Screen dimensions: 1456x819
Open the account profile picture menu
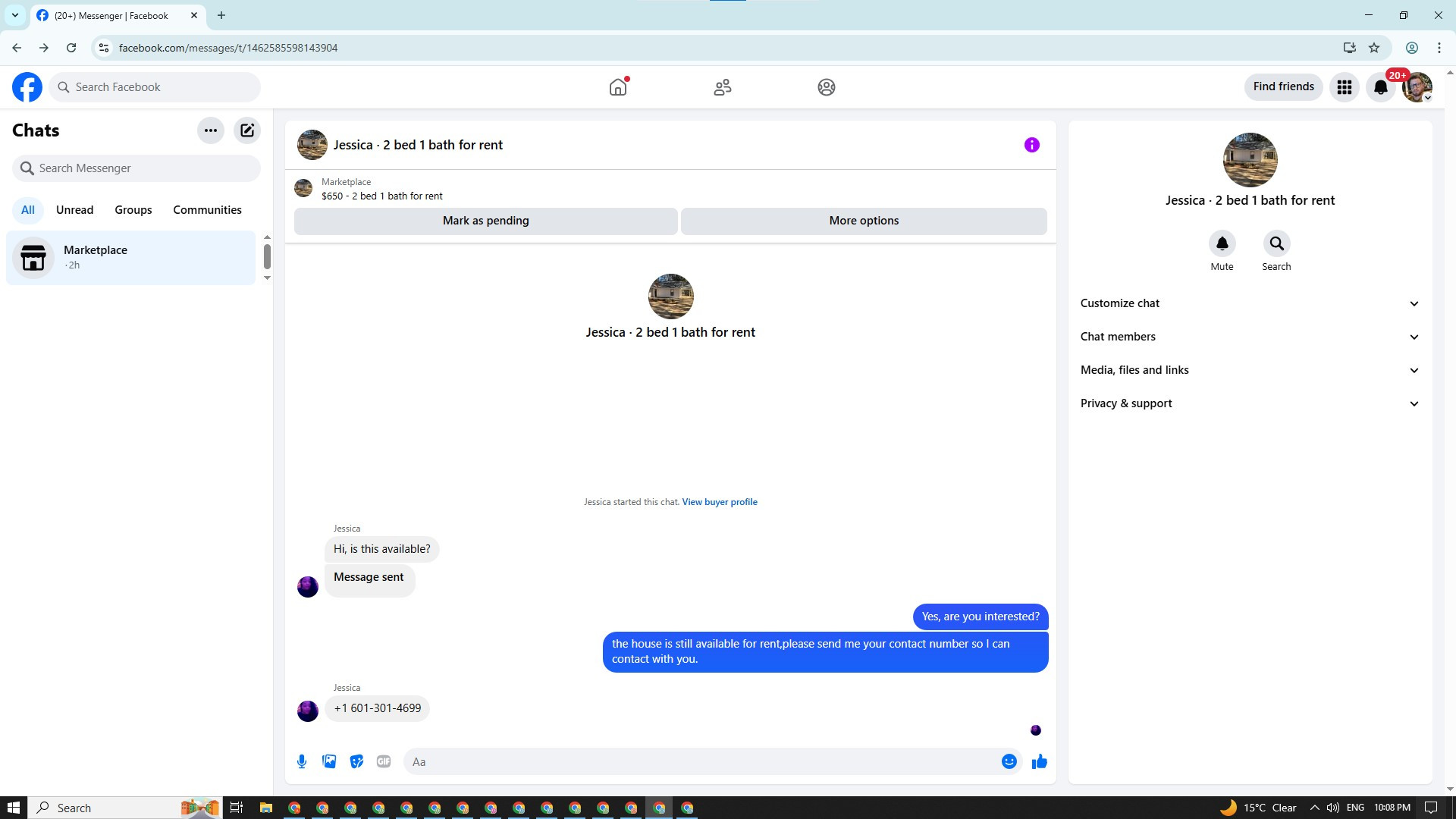coord(1417,87)
